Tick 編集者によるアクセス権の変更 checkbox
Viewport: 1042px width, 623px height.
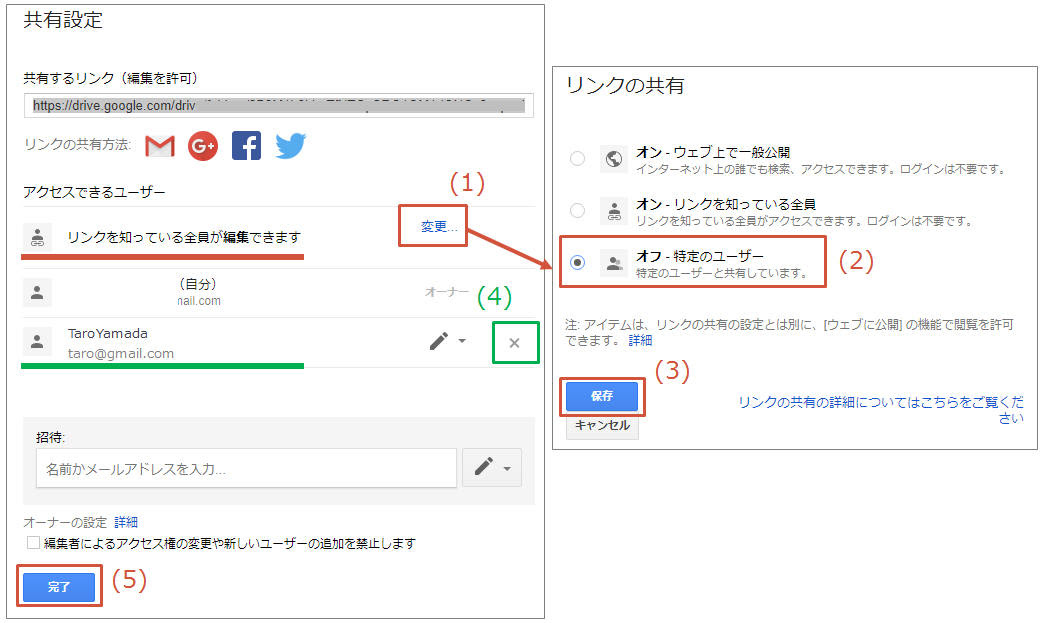click(33, 543)
